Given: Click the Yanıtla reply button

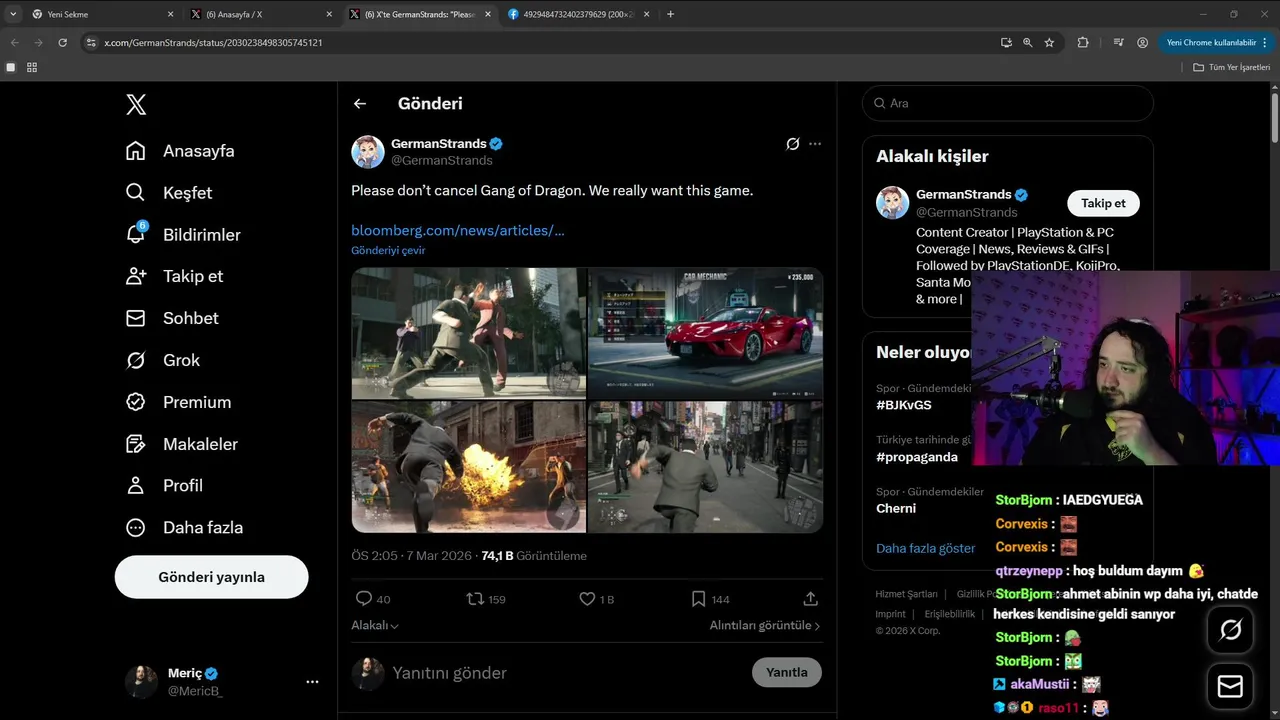Looking at the screenshot, I should pos(787,673).
